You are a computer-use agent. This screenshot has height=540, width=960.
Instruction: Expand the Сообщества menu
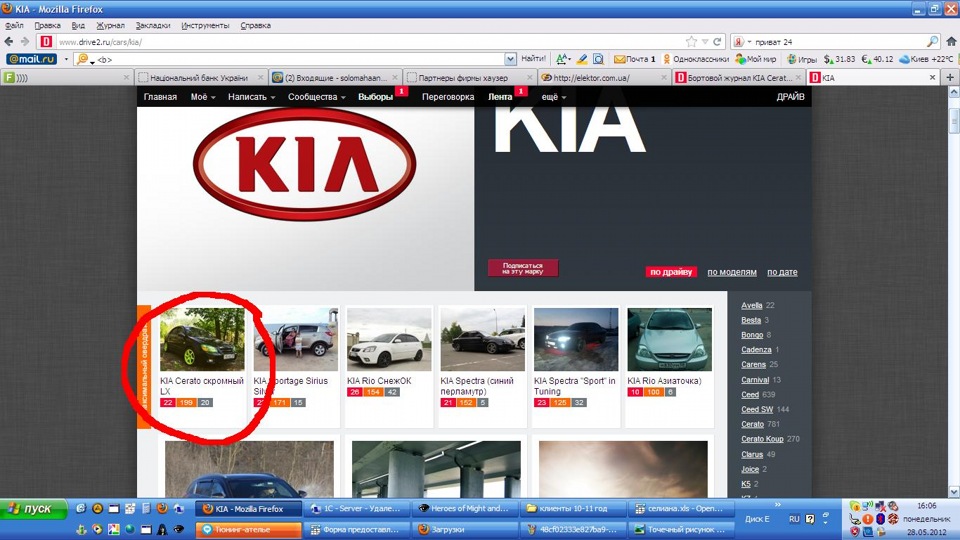pyautogui.click(x=317, y=97)
